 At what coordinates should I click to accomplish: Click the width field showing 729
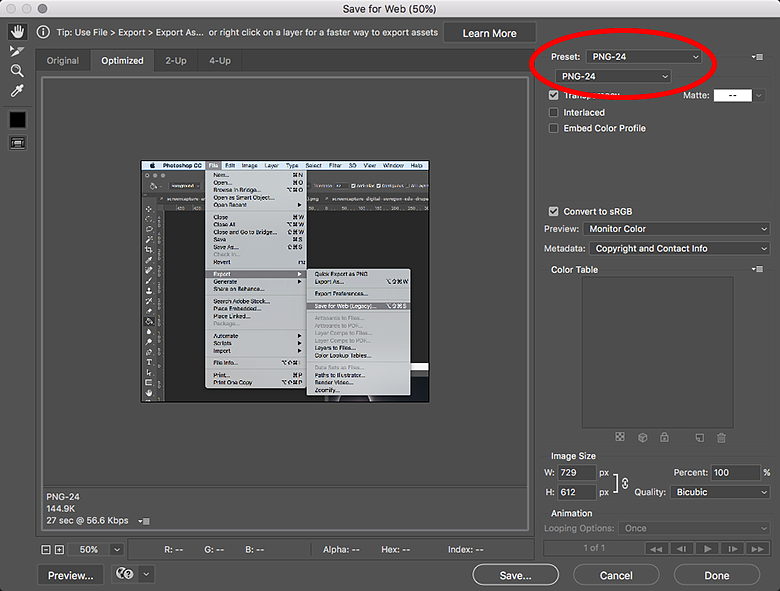click(x=577, y=473)
